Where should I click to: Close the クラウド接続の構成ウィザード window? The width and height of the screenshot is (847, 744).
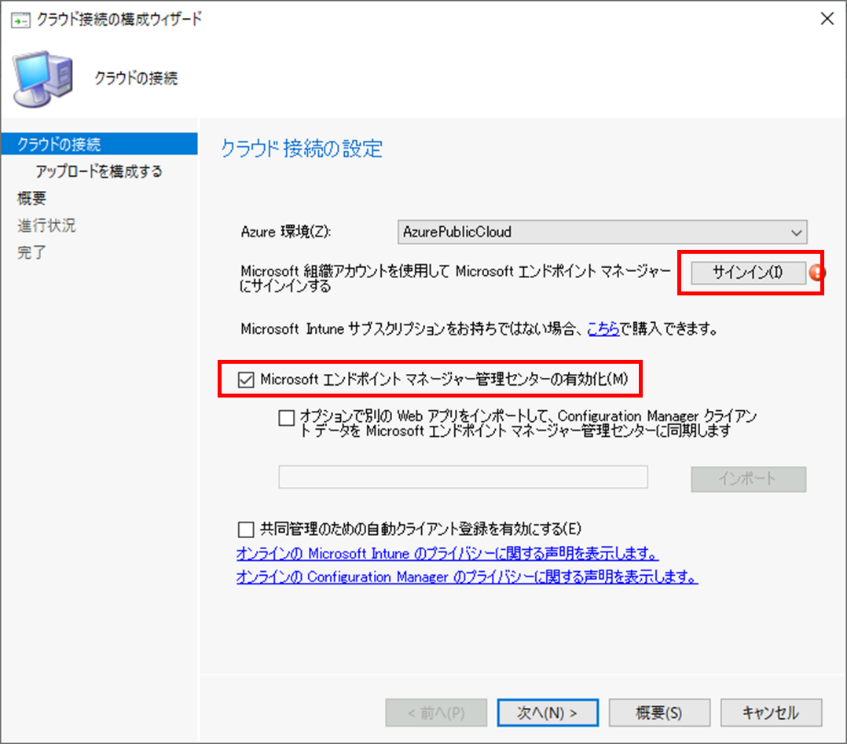coord(827,19)
